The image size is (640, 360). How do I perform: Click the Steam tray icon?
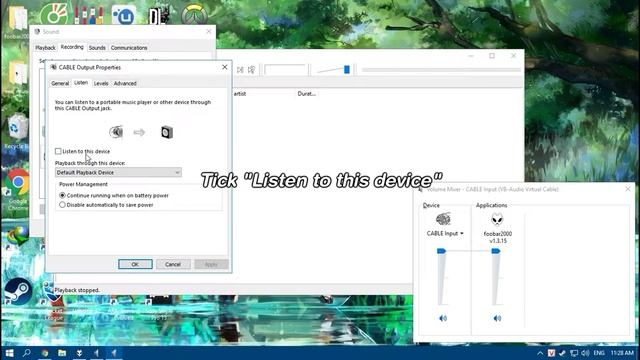pos(562,353)
